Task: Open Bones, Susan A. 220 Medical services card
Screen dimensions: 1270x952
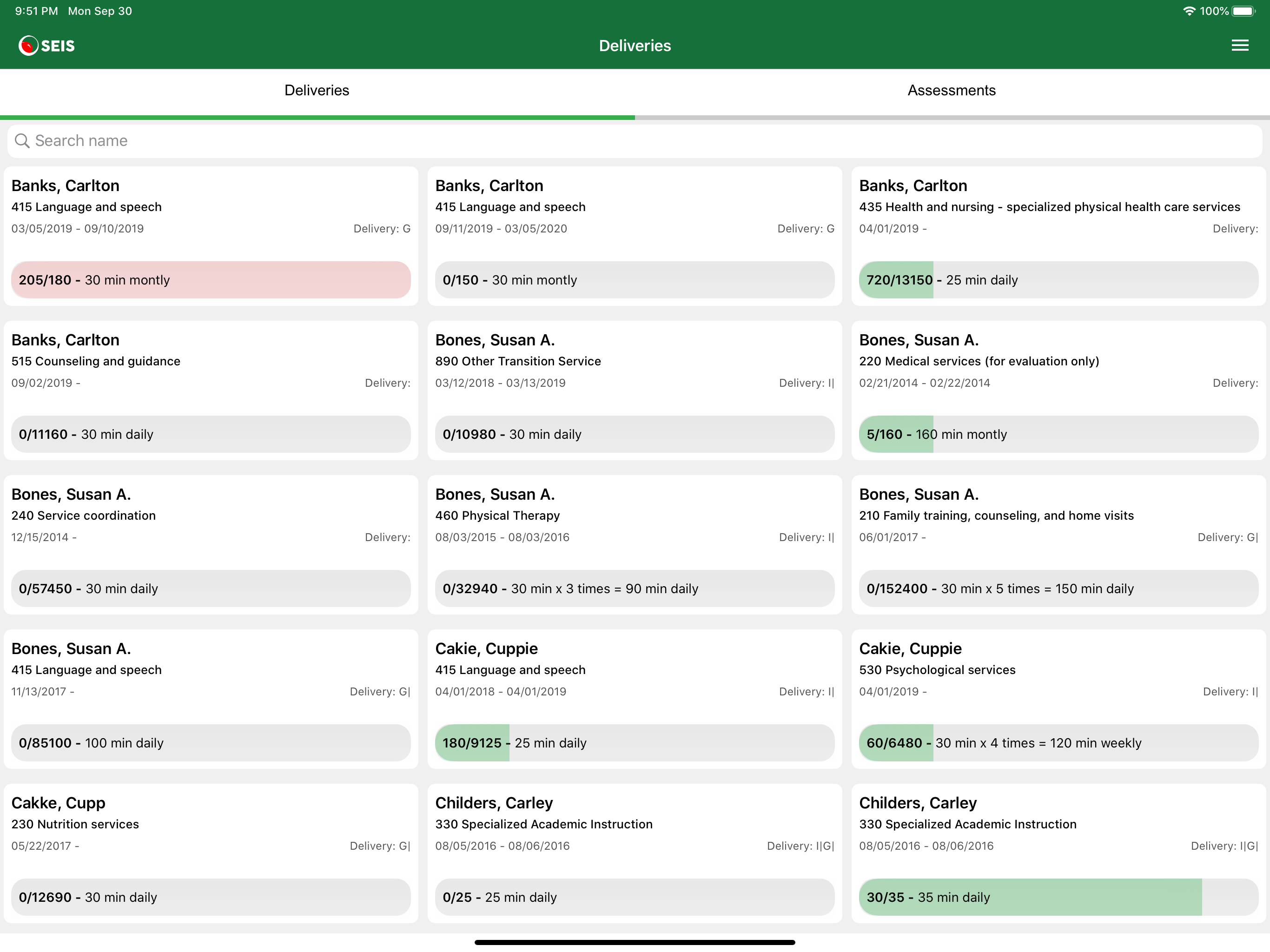Action: pos(1058,390)
